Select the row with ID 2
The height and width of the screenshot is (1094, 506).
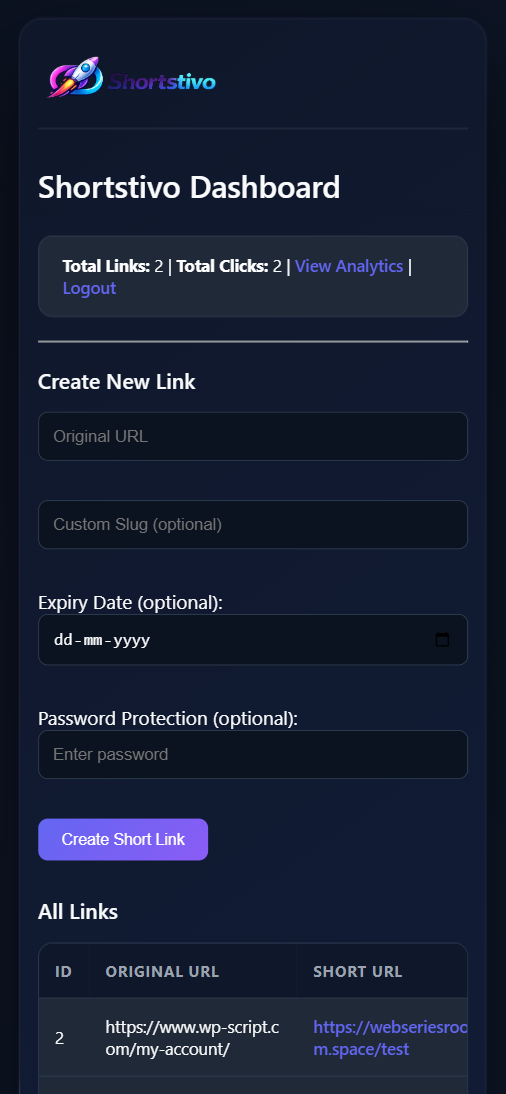[x=253, y=1037]
